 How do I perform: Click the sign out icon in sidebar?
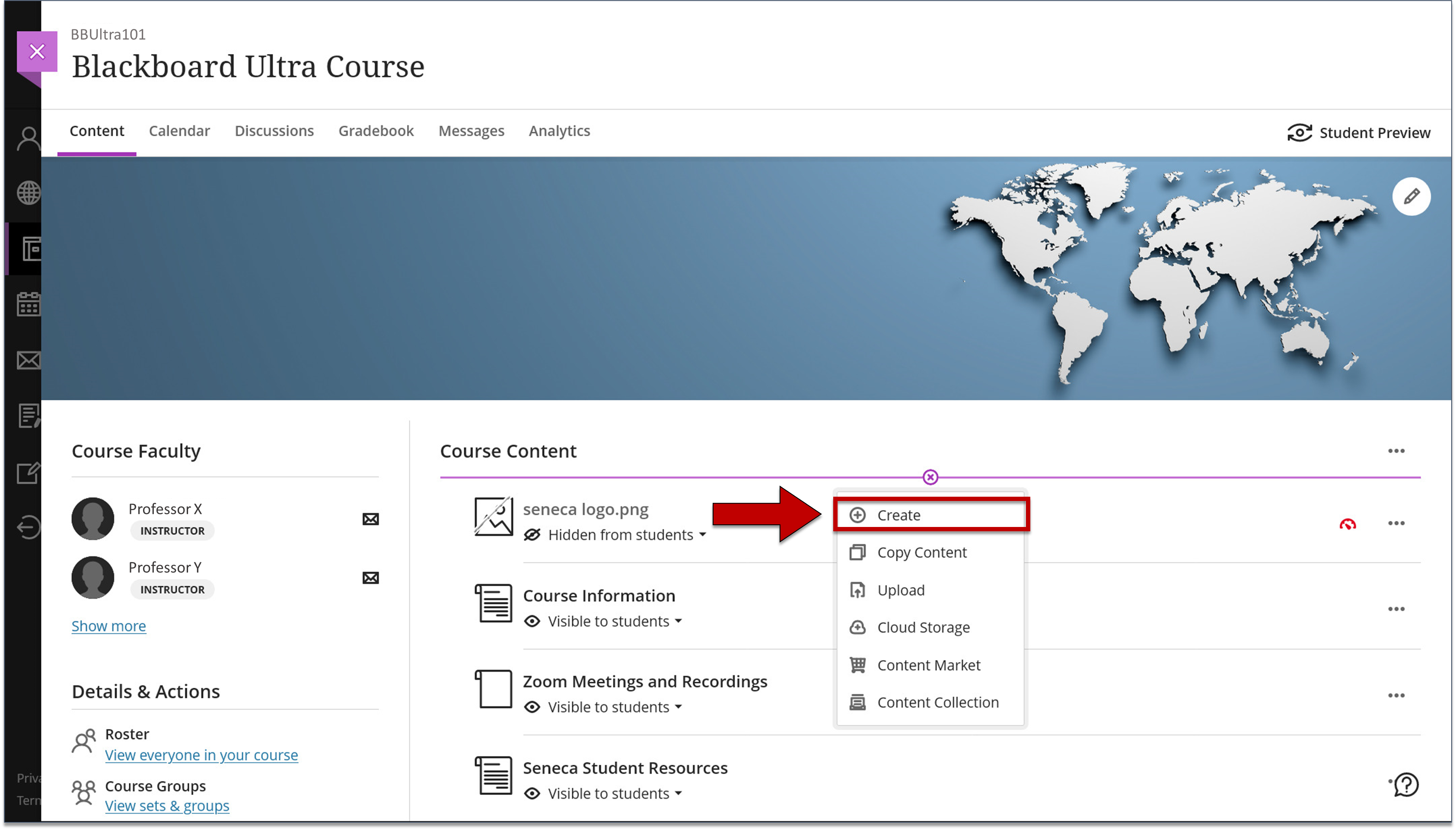pos(29,527)
